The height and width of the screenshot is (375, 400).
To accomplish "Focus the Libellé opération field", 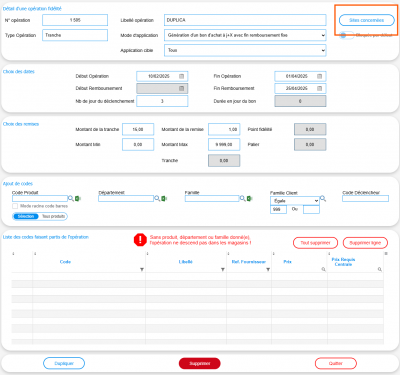I will 245,20.
